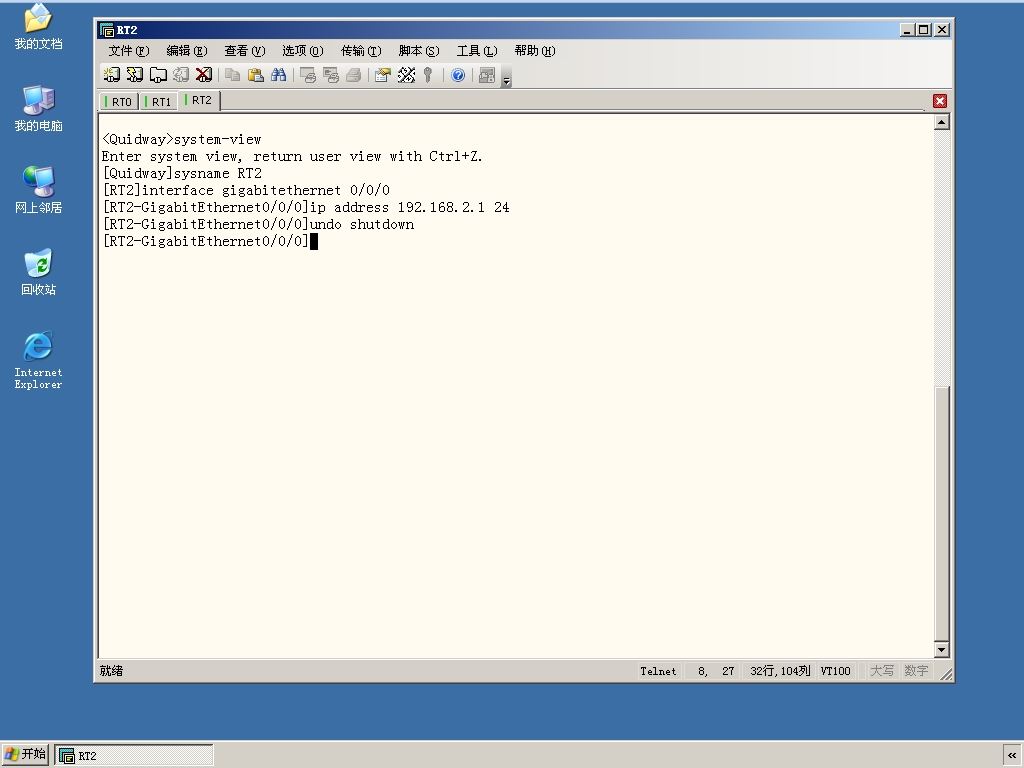Open the 工具(L) menu
This screenshot has height=768, width=1024.
click(477, 51)
